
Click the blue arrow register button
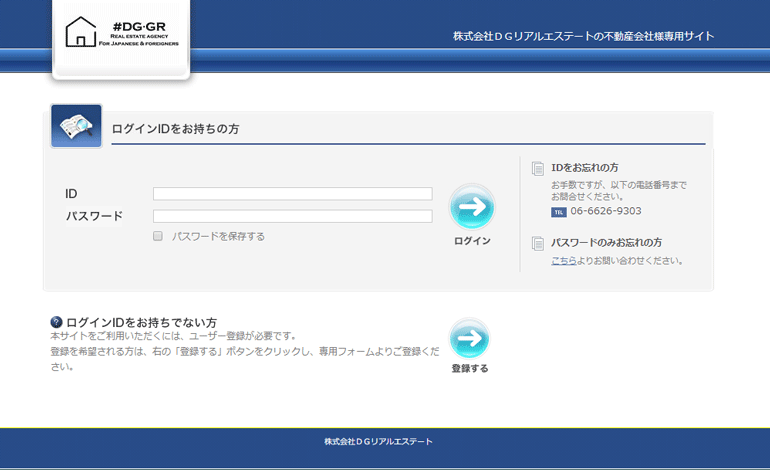point(469,338)
